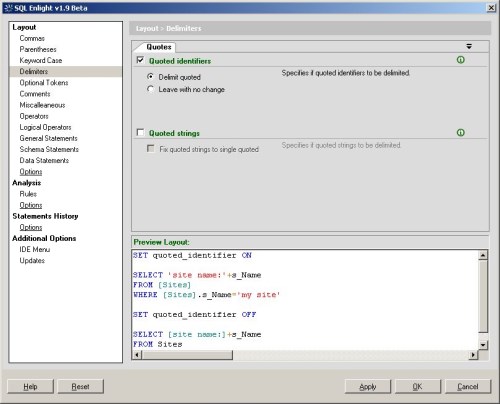The height and width of the screenshot is (404, 500).
Task: Select Miscellaneous in the sidebar
Action: 42,105
